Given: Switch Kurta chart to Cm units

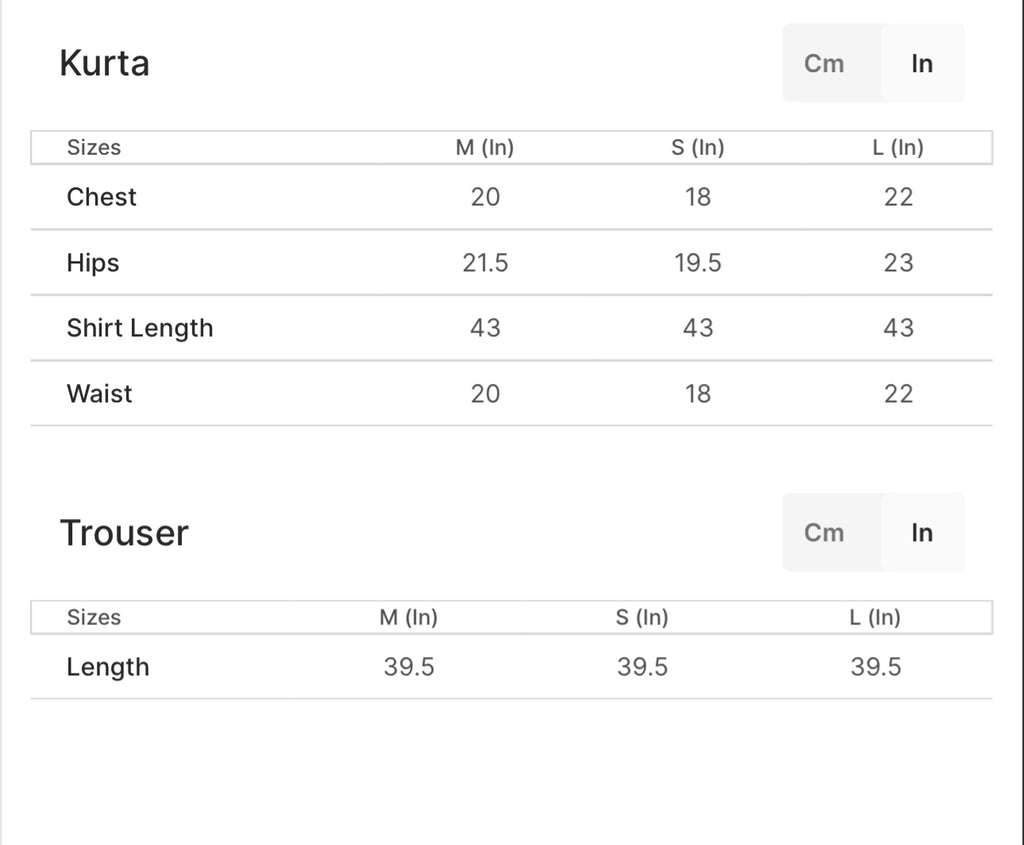Looking at the screenshot, I should click(824, 63).
